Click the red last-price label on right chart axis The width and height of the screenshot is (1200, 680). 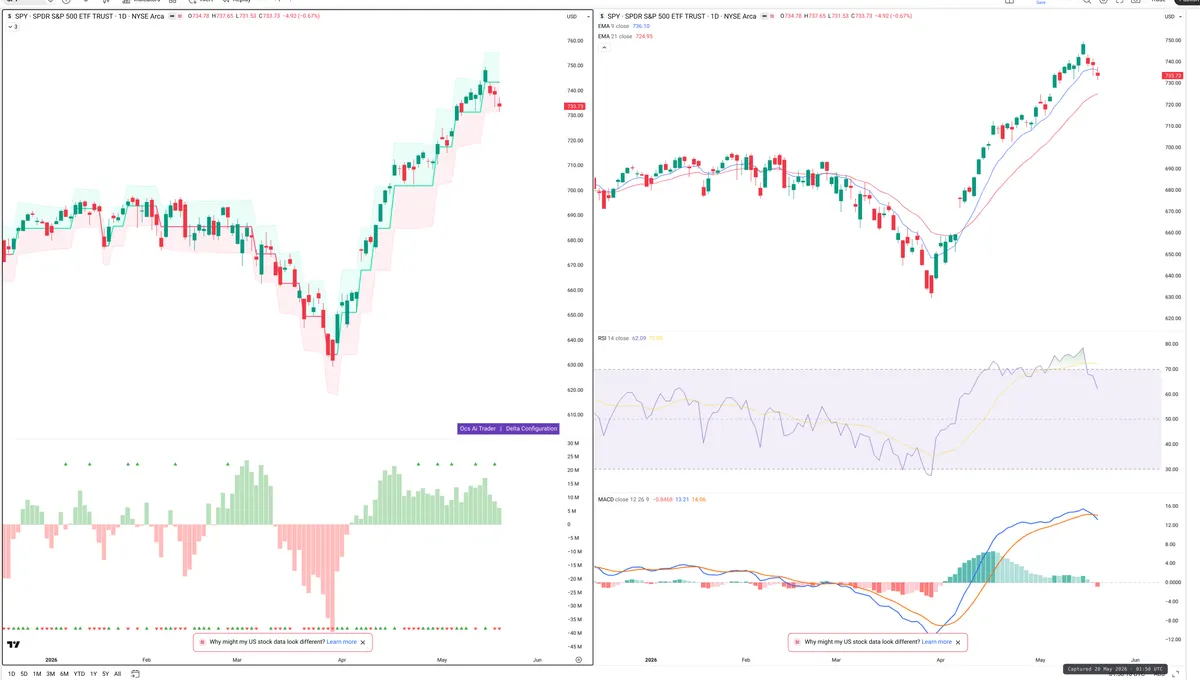pos(1172,76)
